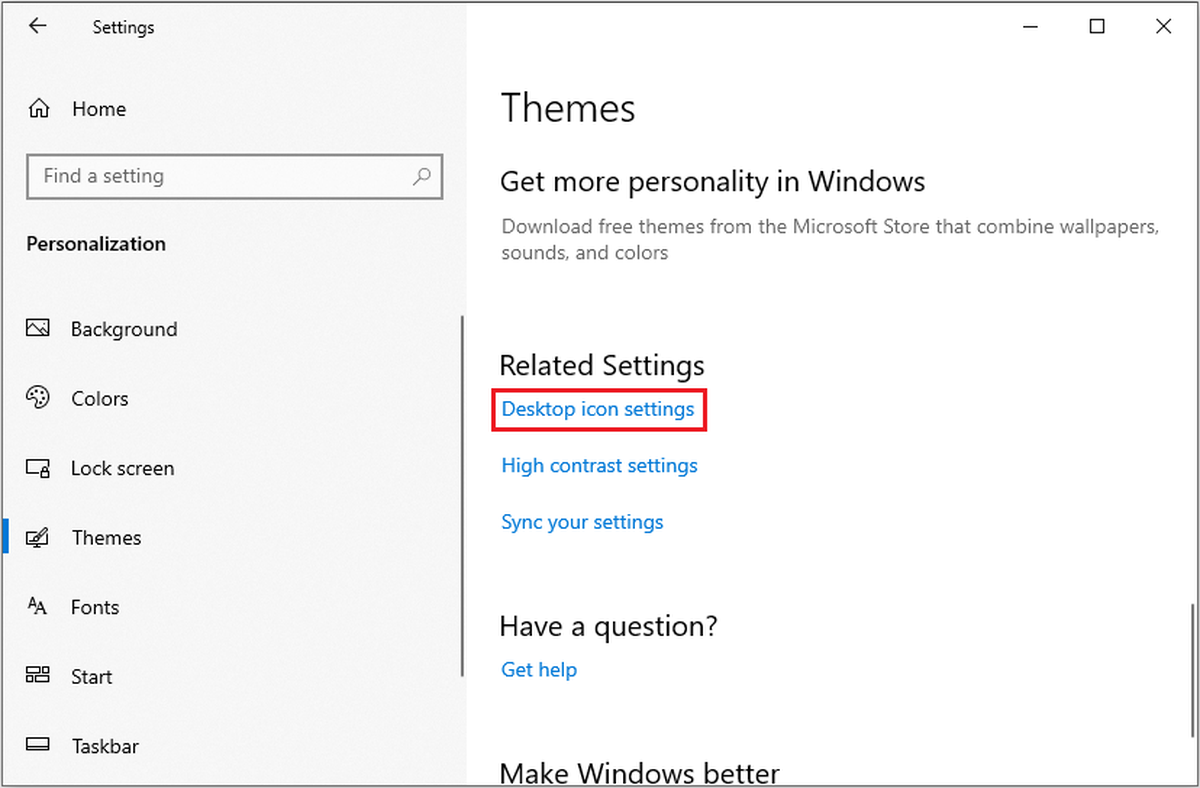Open High contrast settings link
This screenshot has height=788, width=1200.
click(600, 466)
